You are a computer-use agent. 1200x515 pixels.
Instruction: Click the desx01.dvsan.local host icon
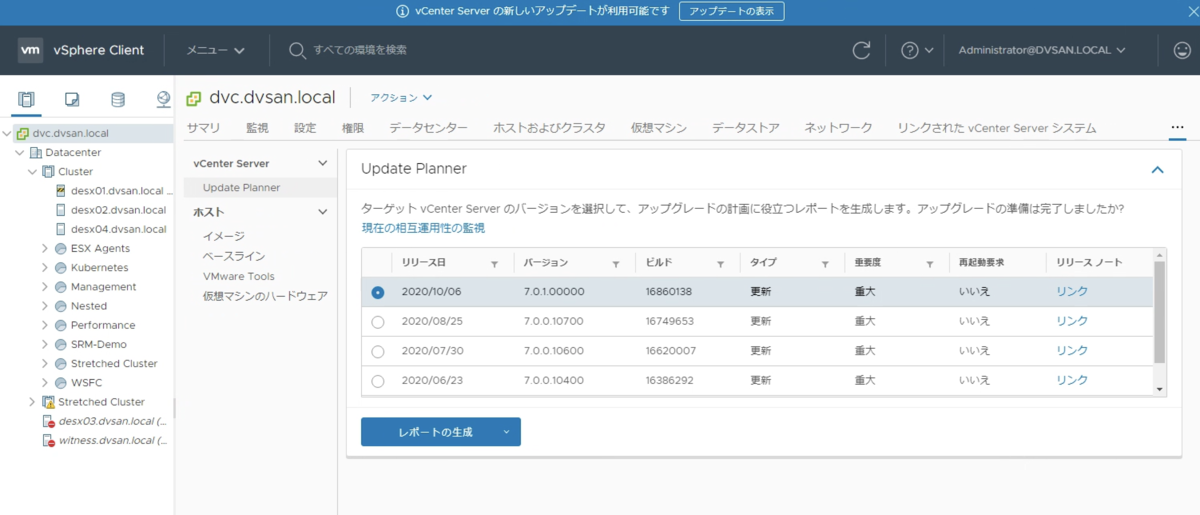[x=61, y=191]
